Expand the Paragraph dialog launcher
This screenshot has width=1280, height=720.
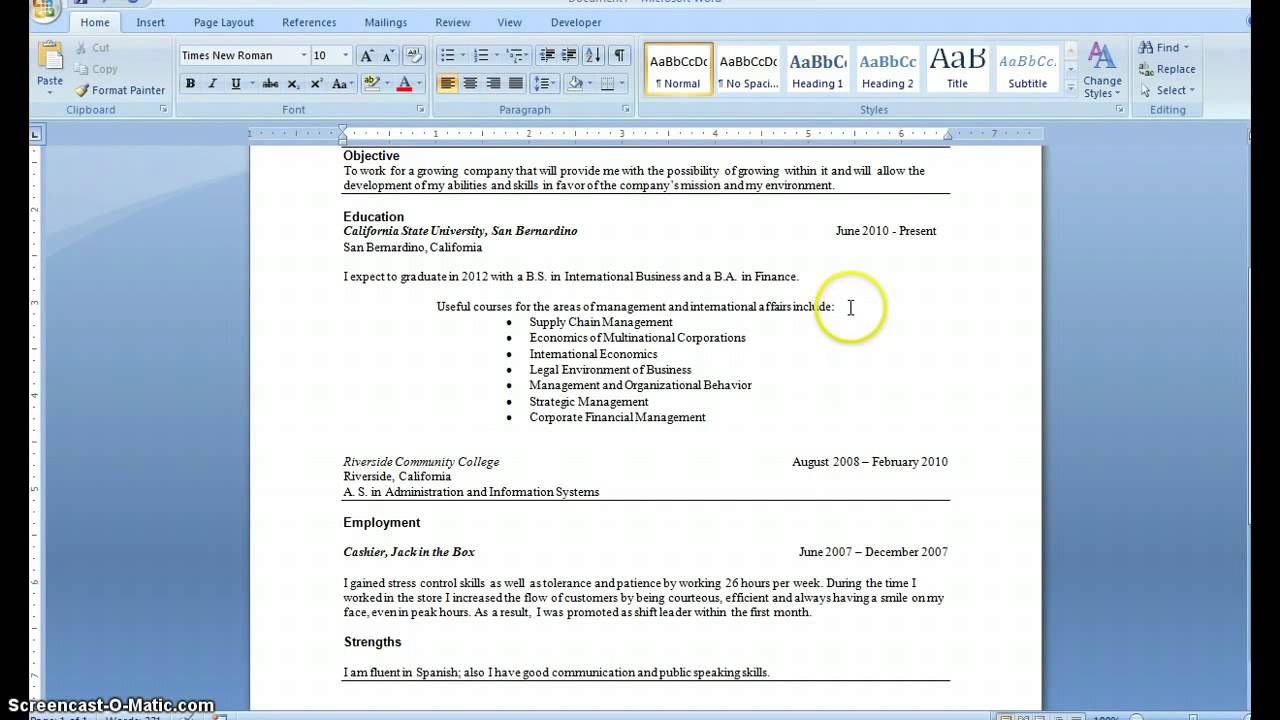[x=626, y=109]
